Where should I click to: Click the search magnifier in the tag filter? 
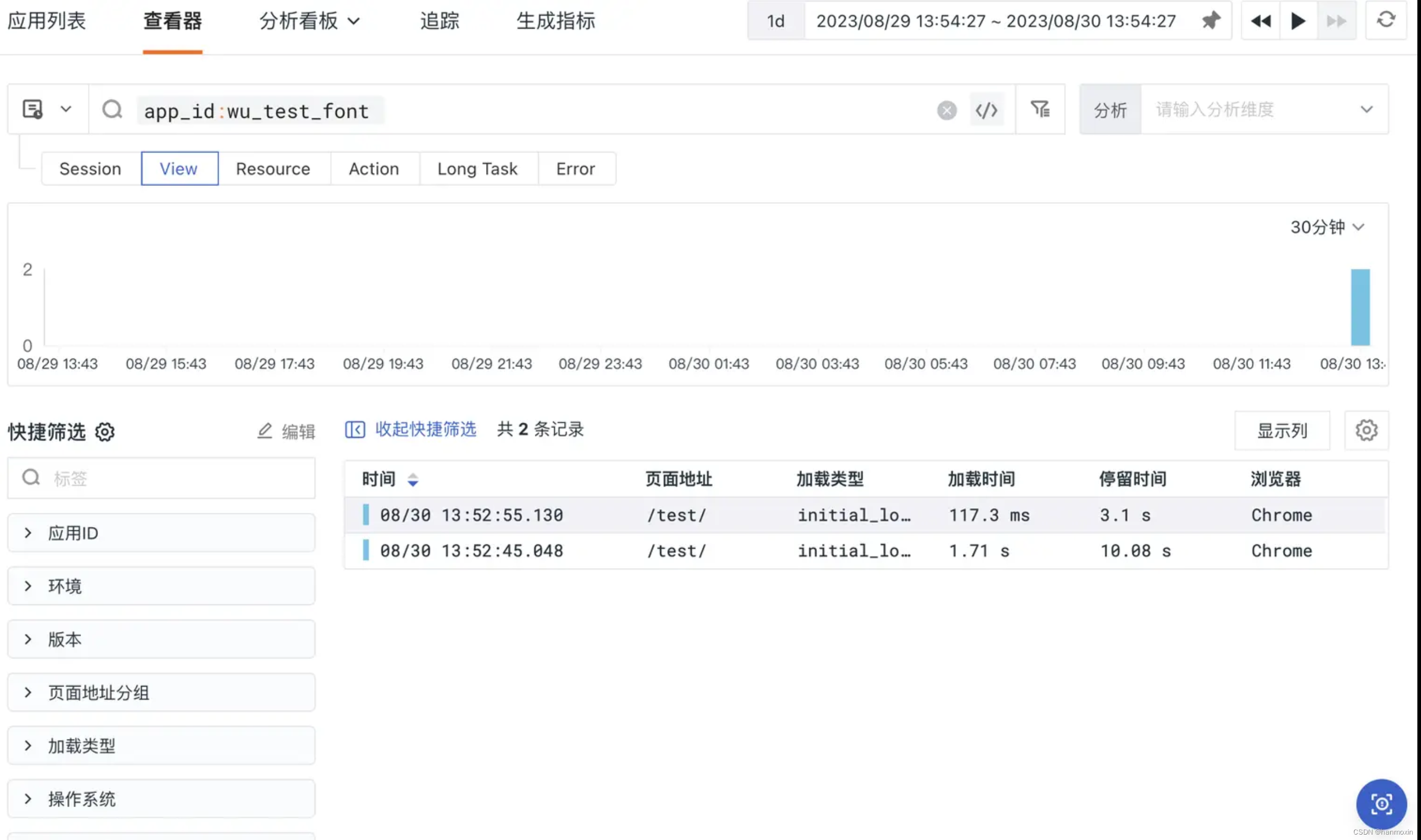[x=31, y=478]
